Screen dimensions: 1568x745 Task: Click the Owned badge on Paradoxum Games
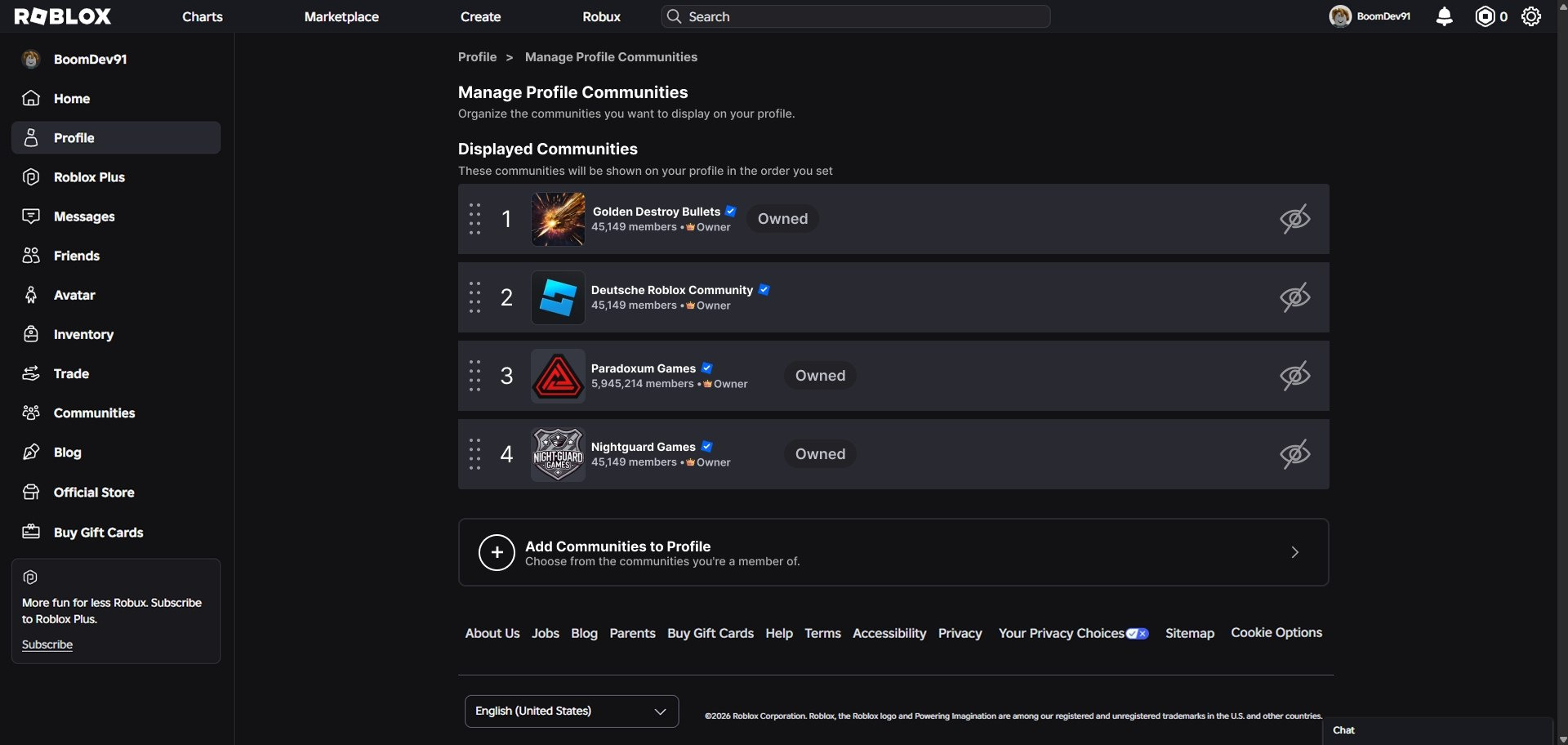(x=820, y=376)
